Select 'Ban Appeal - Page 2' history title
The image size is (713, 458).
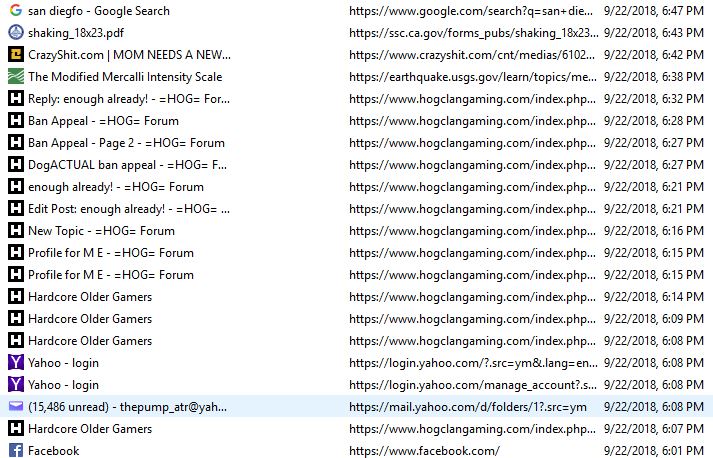click(126, 143)
